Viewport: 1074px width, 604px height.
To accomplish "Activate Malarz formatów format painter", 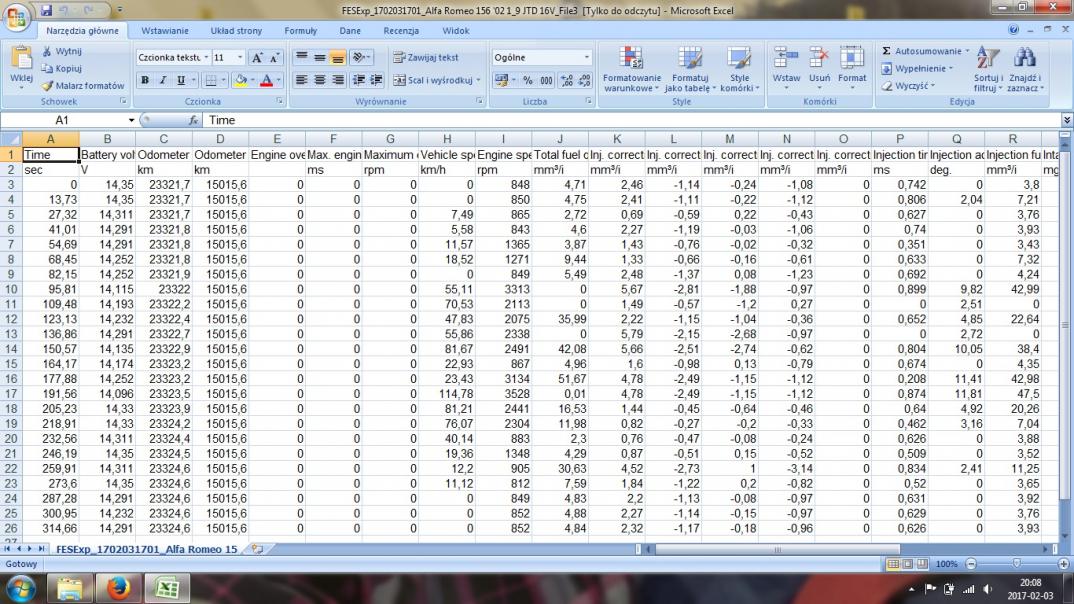I will [x=84, y=86].
